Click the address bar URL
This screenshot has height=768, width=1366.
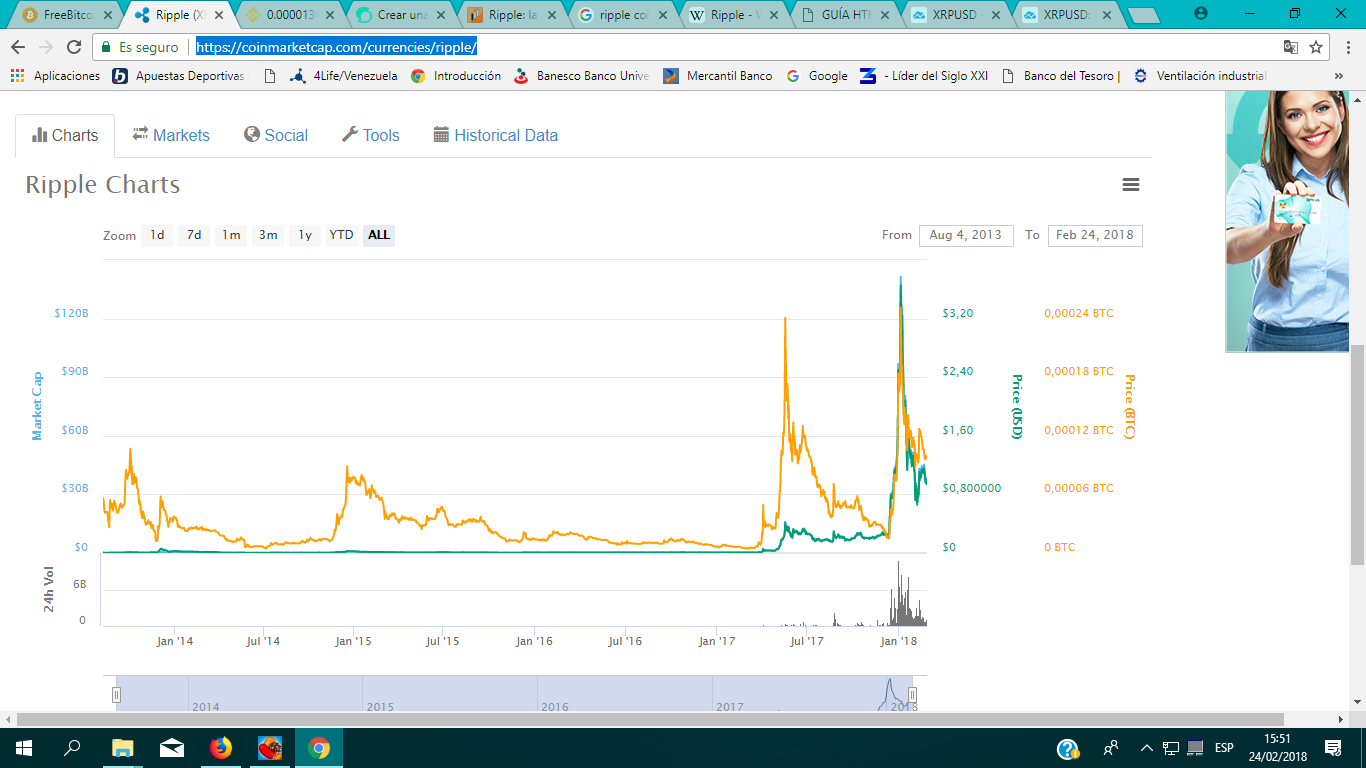[x=336, y=47]
